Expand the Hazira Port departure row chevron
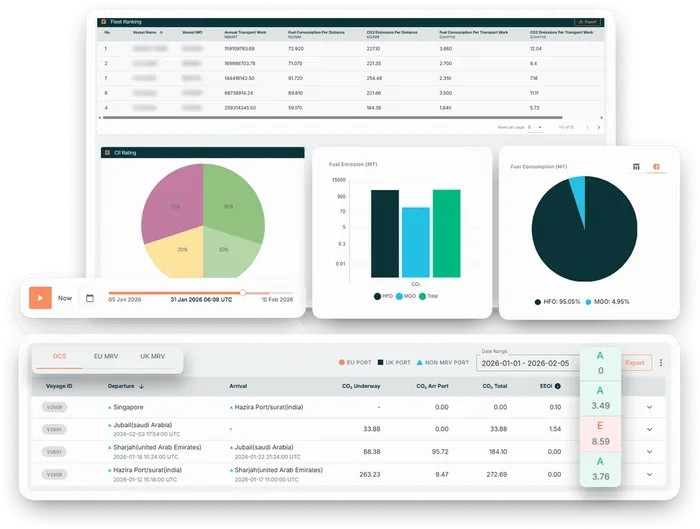Viewport: 700px width, 529px height. click(x=650, y=475)
